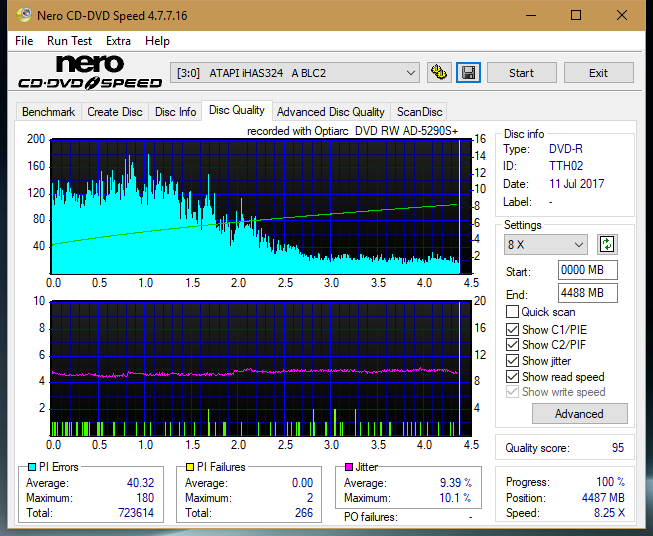Image resolution: width=653 pixels, height=536 pixels.
Task: Click the Start MB input field
Action: click(x=587, y=270)
